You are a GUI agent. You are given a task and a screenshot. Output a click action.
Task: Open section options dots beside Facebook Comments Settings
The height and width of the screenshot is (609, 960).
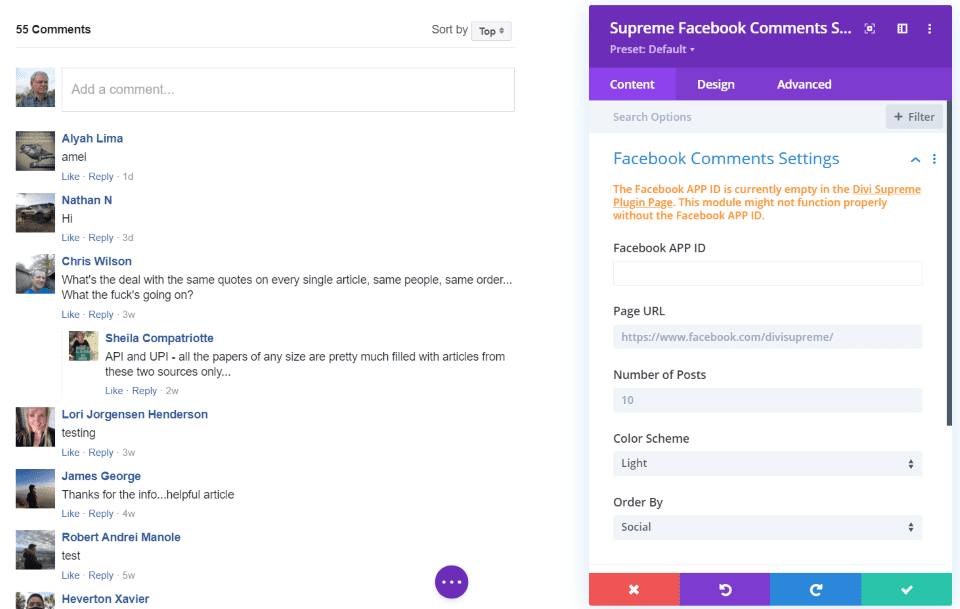[x=935, y=159]
